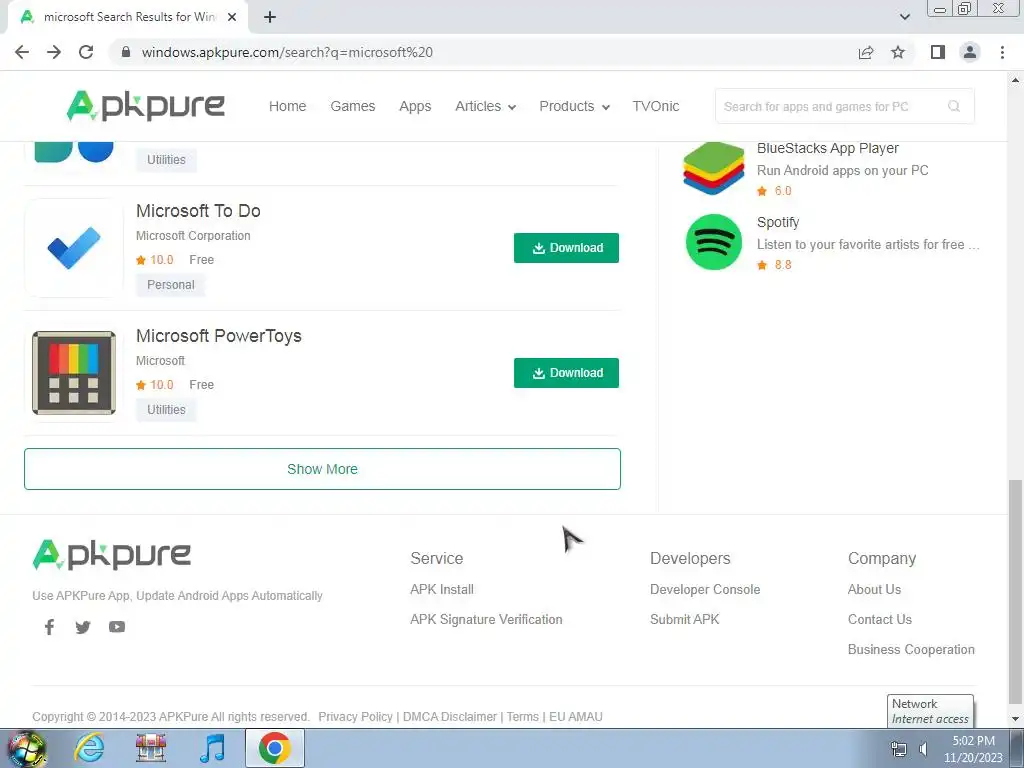Open the Microsoft To Do app icon
Image resolution: width=1024 pixels, height=768 pixels.
point(74,248)
